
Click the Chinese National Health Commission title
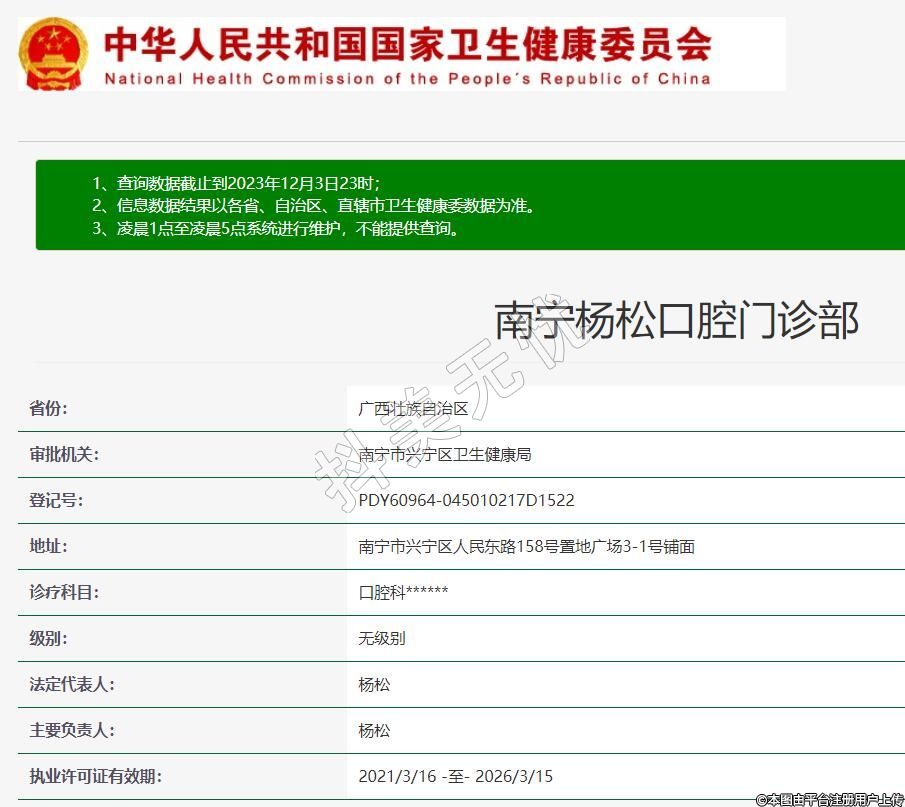(408, 43)
